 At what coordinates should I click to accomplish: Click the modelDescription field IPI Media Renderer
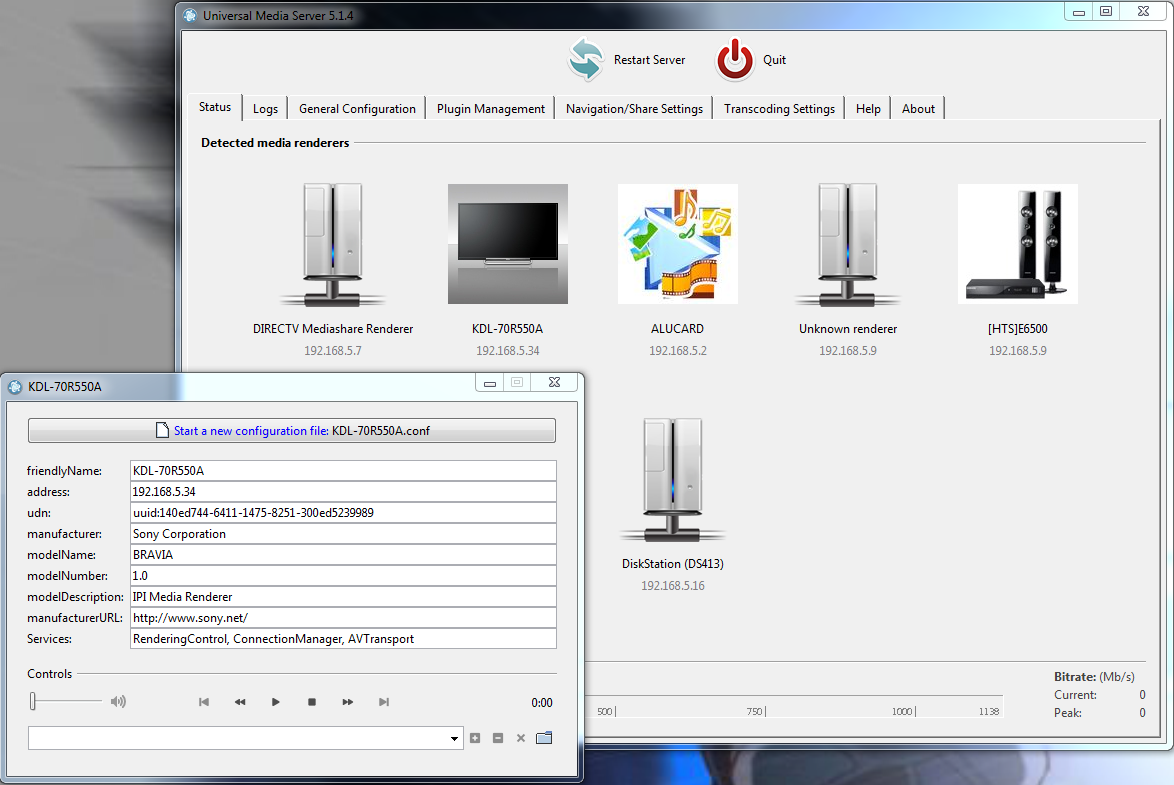pos(343,596)
